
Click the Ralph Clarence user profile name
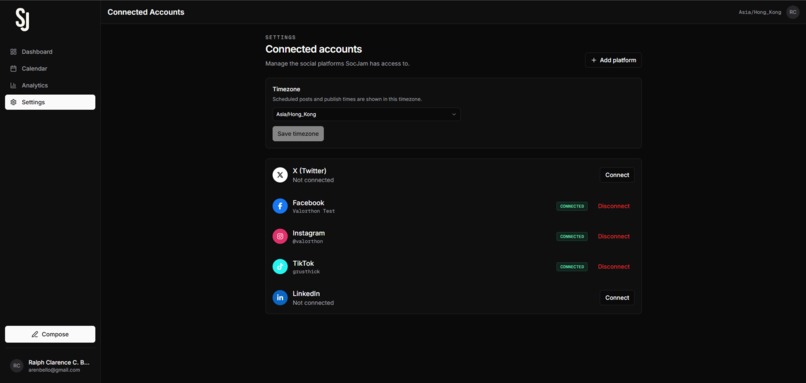coord(59,362)
